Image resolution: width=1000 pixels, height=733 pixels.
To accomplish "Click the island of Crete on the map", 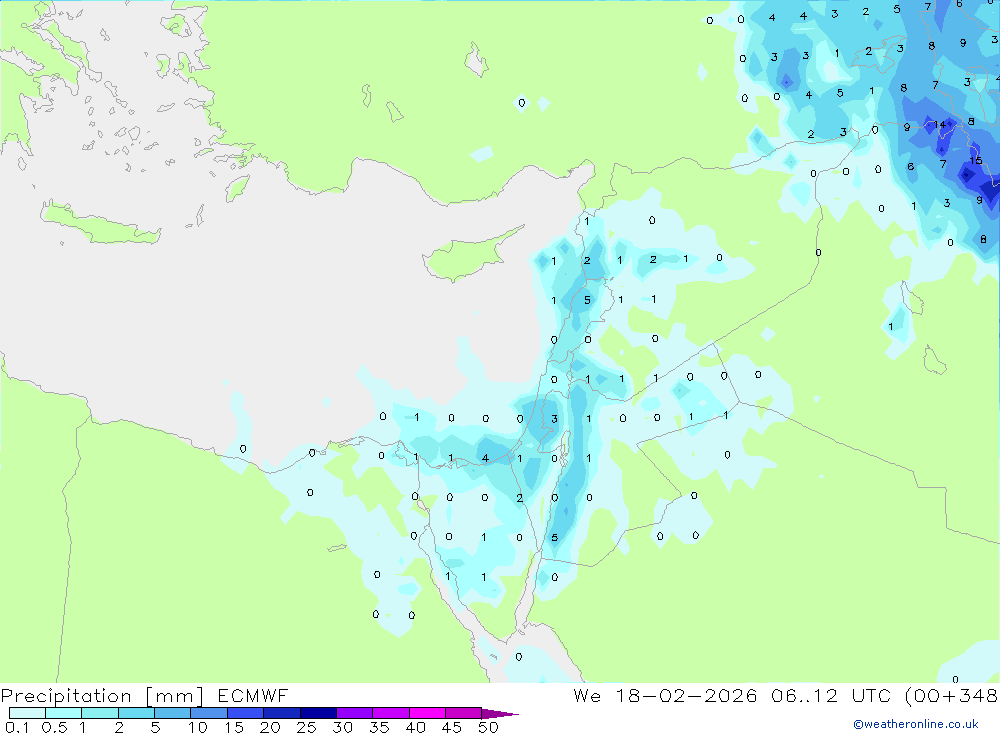I will (99, 224).
